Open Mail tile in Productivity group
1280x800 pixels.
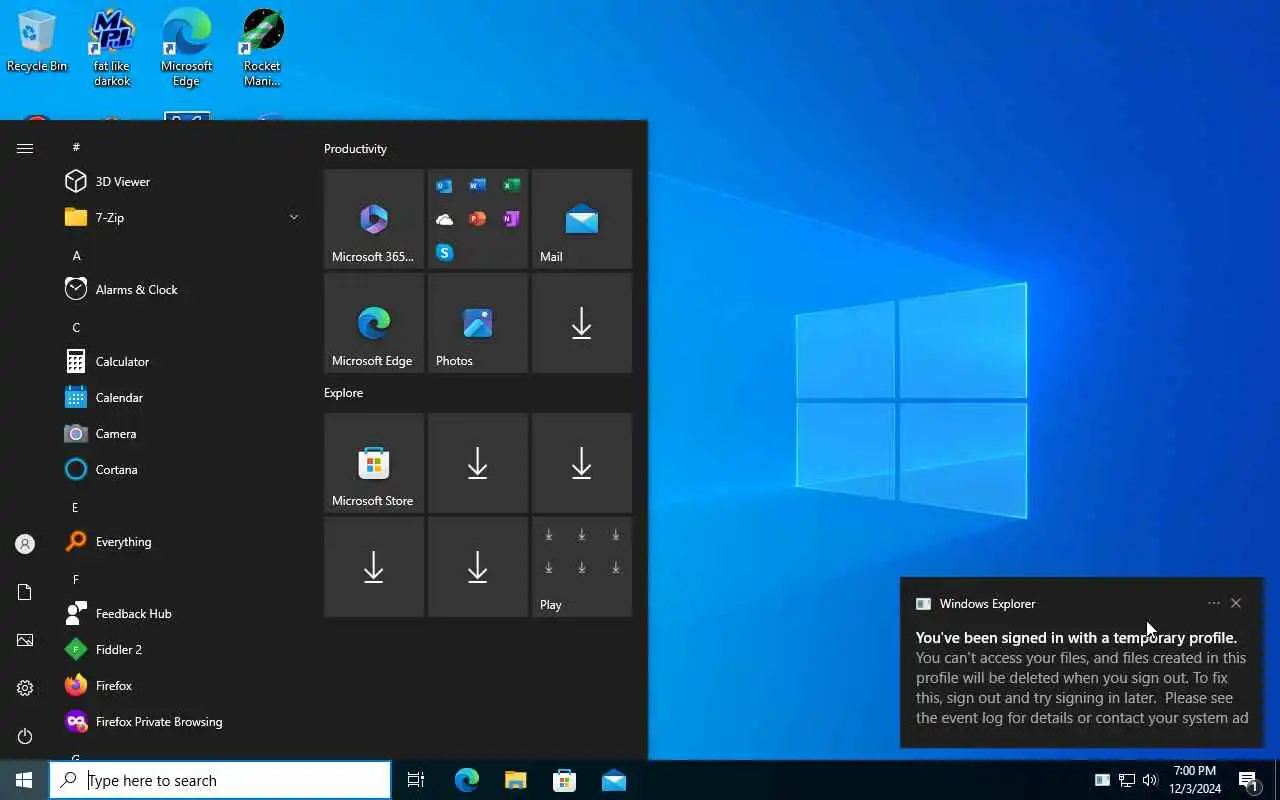pos(582,219)
